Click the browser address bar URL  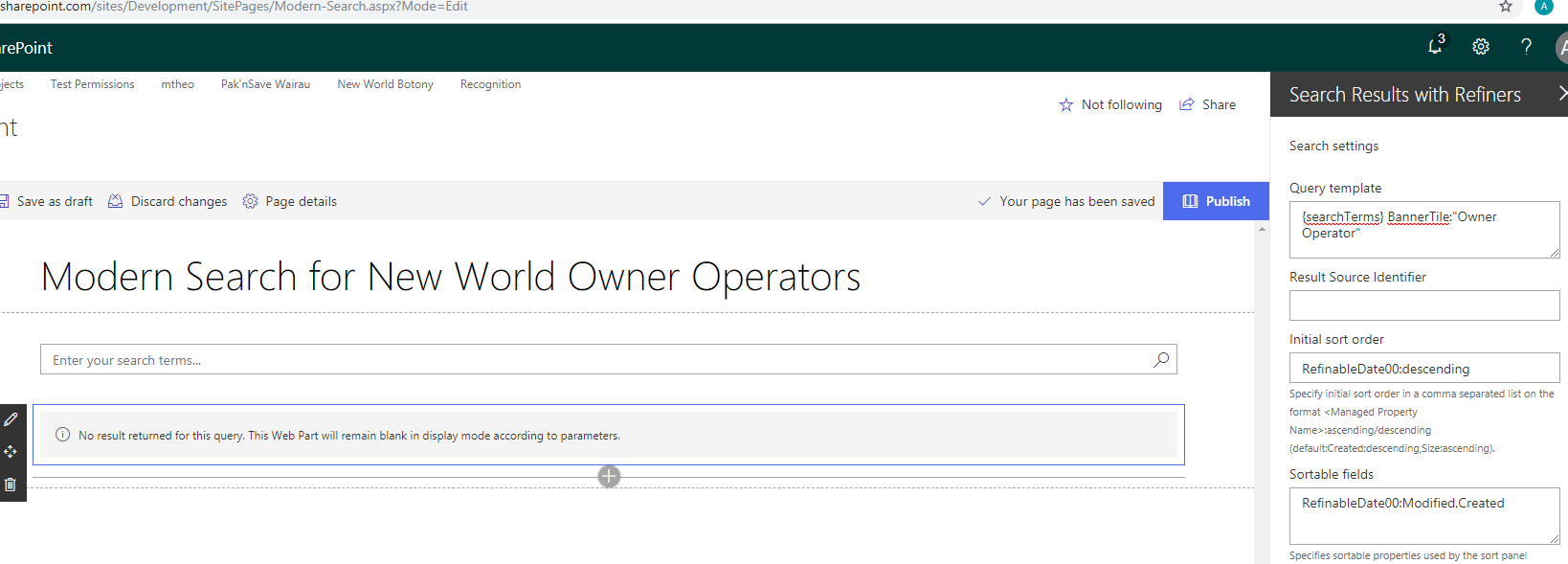tap(234, 7)
